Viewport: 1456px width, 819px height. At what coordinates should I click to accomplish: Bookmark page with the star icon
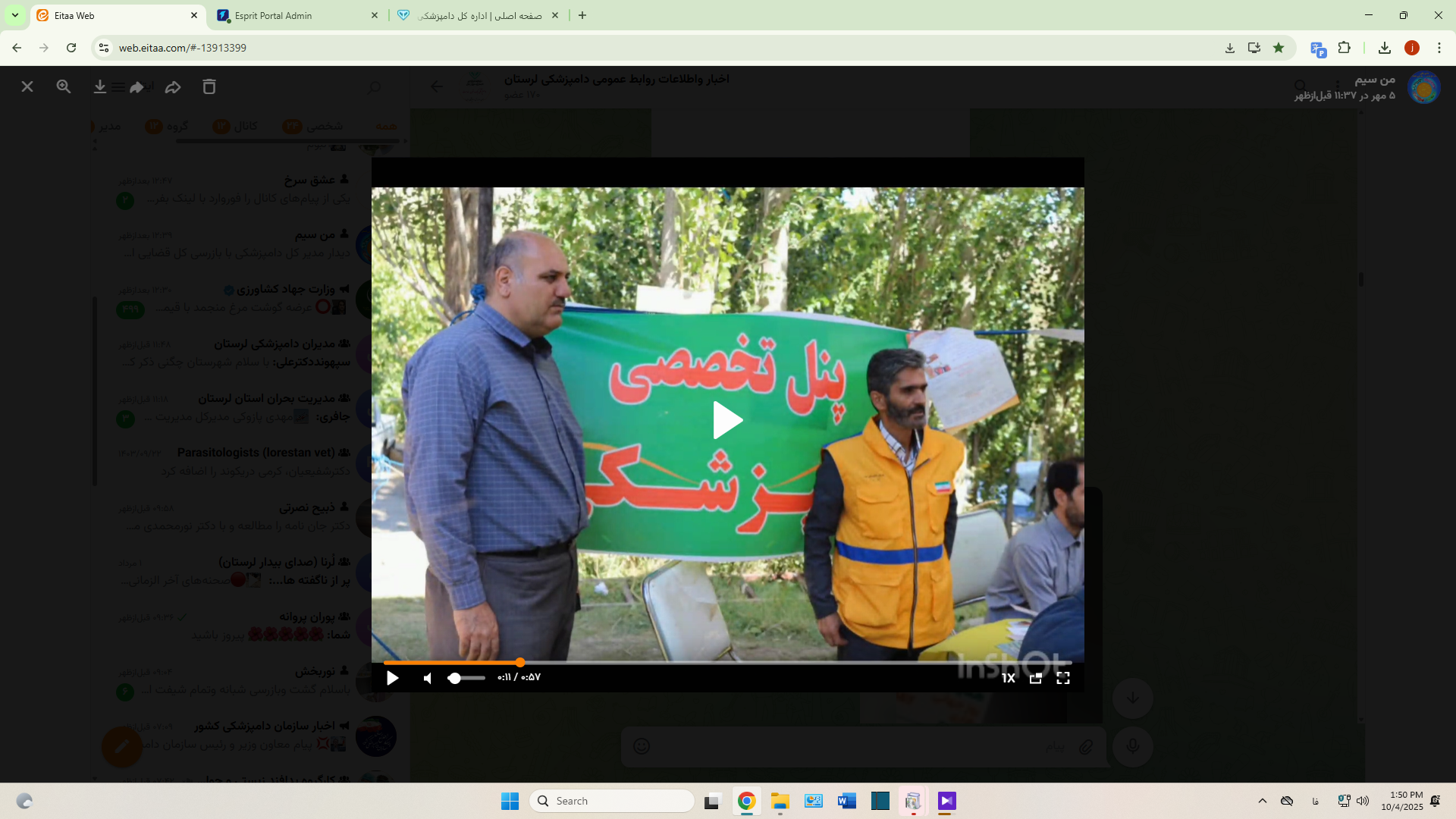[x=1279, y=48]
